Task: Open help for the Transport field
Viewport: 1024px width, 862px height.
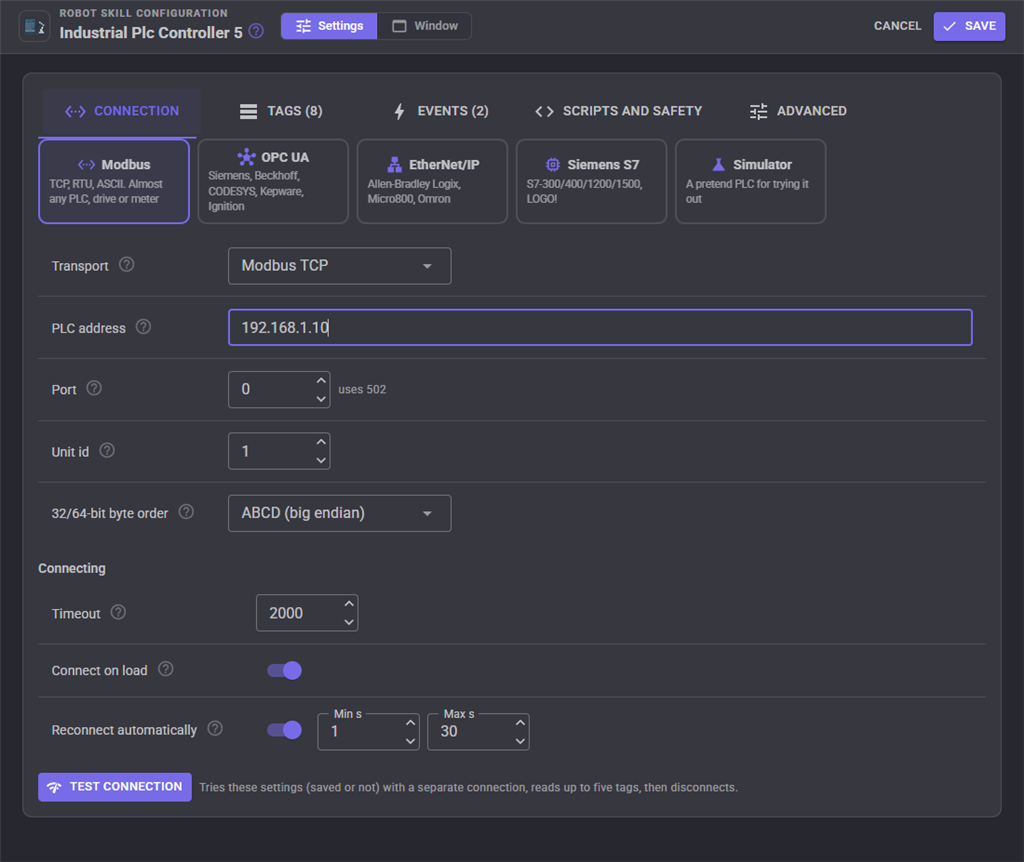Action: point(127,264)
